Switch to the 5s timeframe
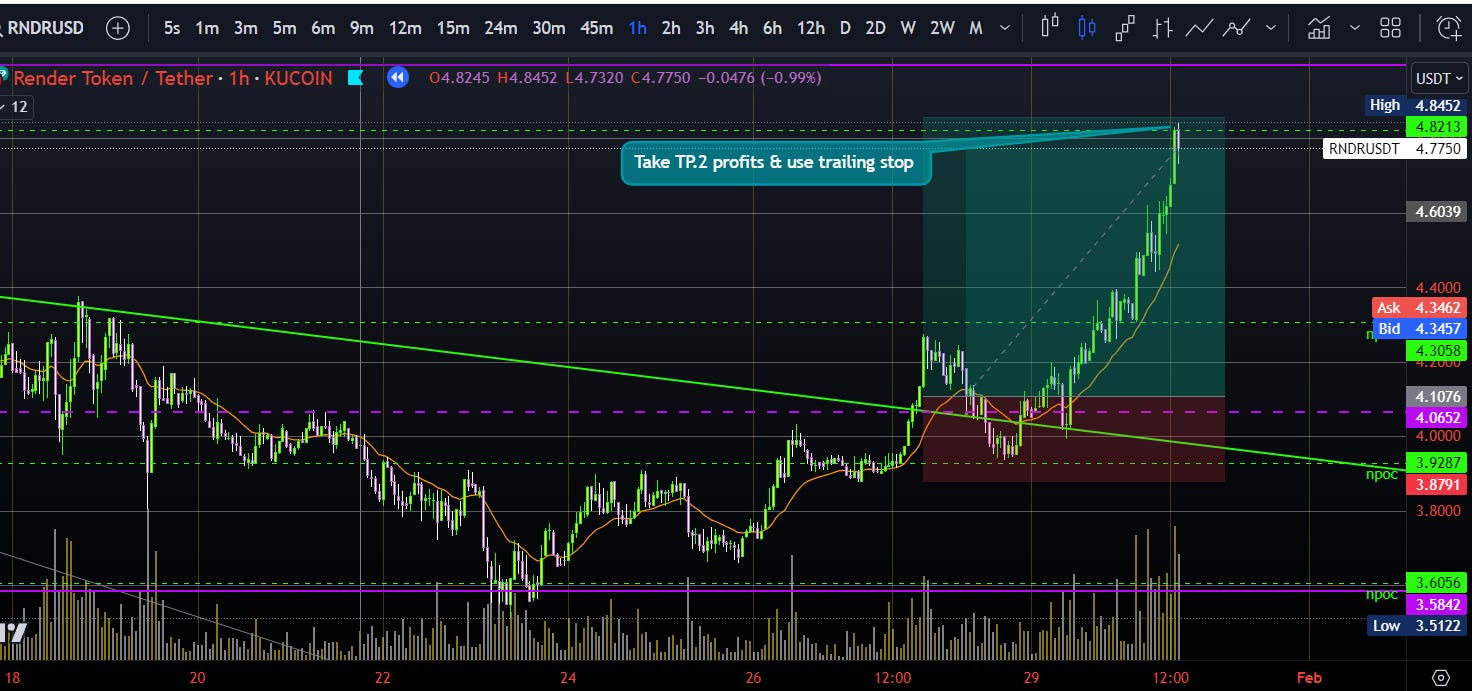The image size is (1472, 691). (172, 28)
